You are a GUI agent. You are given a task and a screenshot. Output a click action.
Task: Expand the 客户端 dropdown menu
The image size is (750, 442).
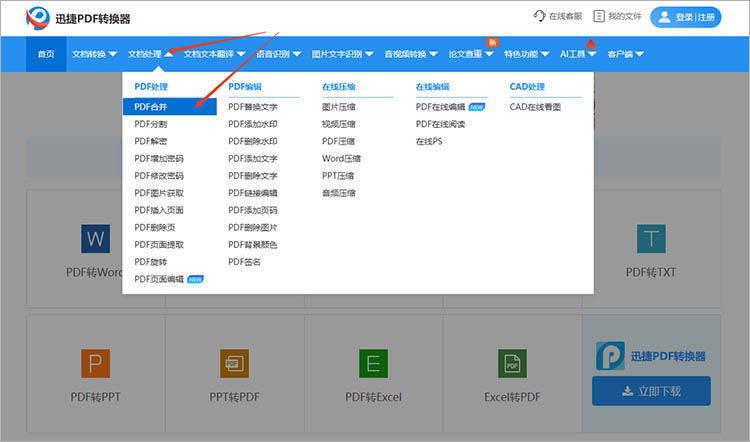click(x=625, y=54)
